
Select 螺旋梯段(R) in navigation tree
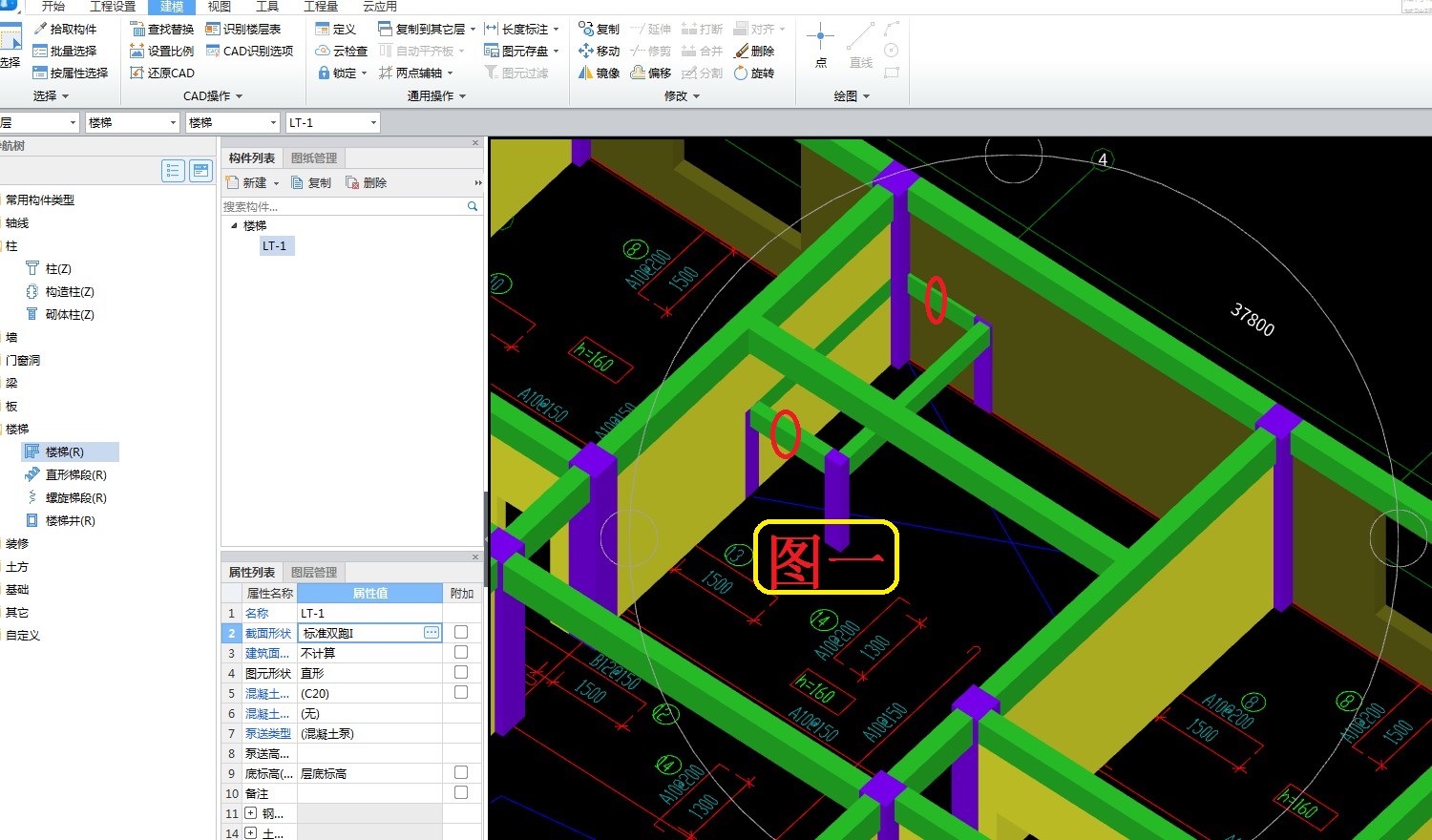(x=76, y=497)
